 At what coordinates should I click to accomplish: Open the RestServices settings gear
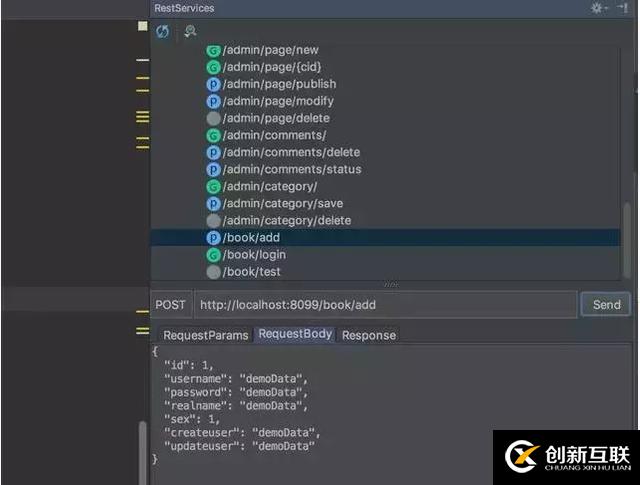[x=598, y=8]
